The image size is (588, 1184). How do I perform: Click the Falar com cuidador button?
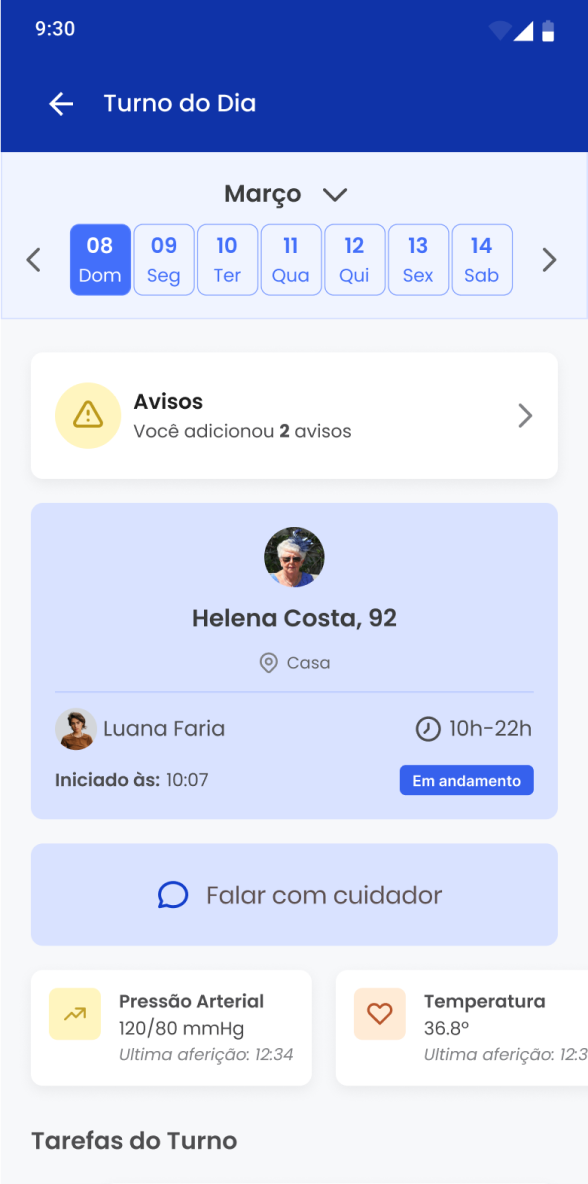click(294, 895)
